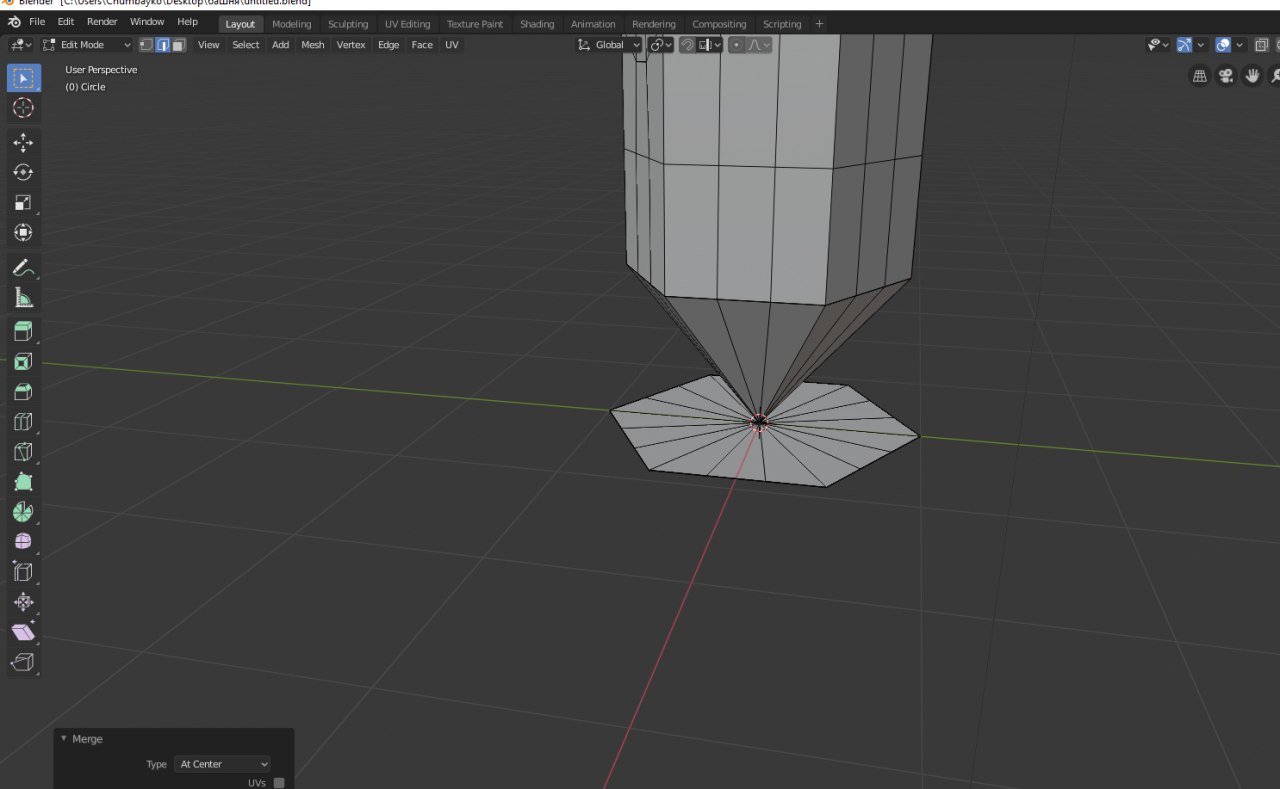The image size is (1280, 789).
Task: Open the Edit menu
Action: click(66, 22)
